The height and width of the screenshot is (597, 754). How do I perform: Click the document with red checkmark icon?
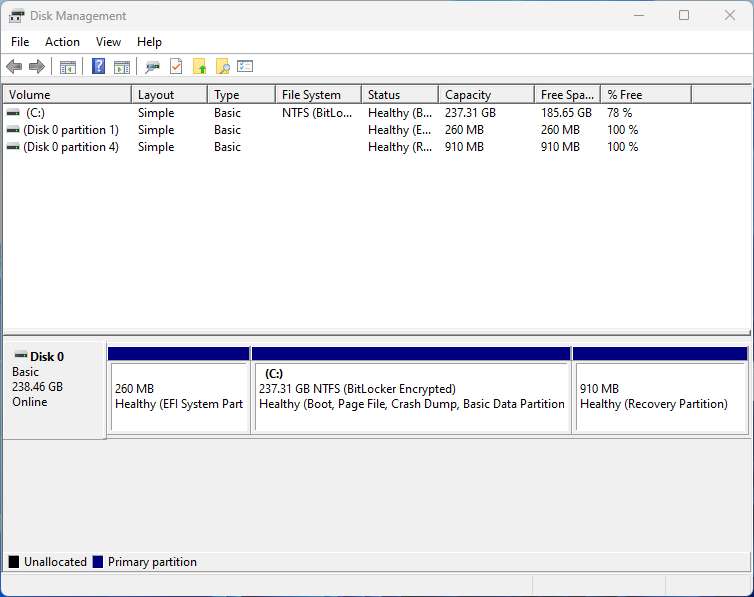tap(176, 66)
